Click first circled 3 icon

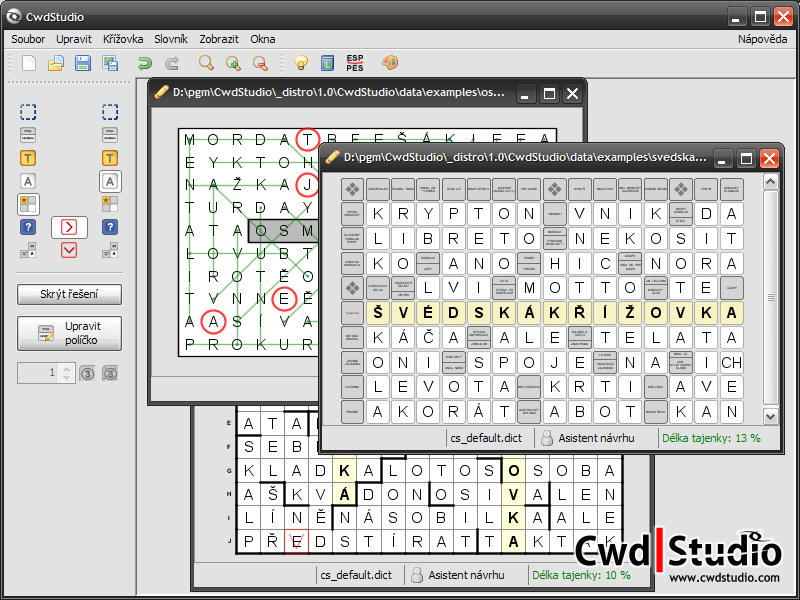(87, 373)
